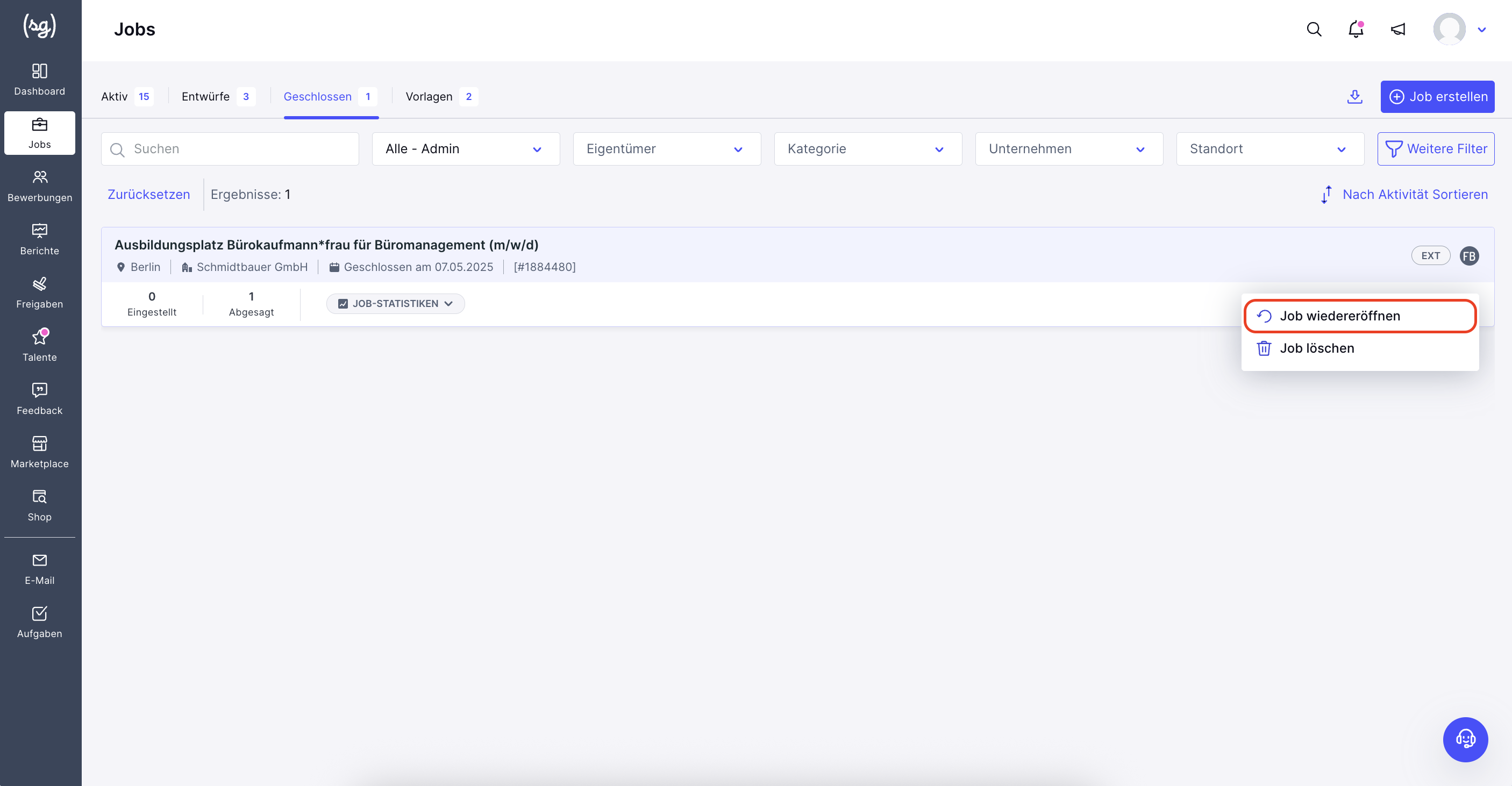Switch to the Entwürfe tab
This screenshot has height=786, width=1512.
pos(218,96)
